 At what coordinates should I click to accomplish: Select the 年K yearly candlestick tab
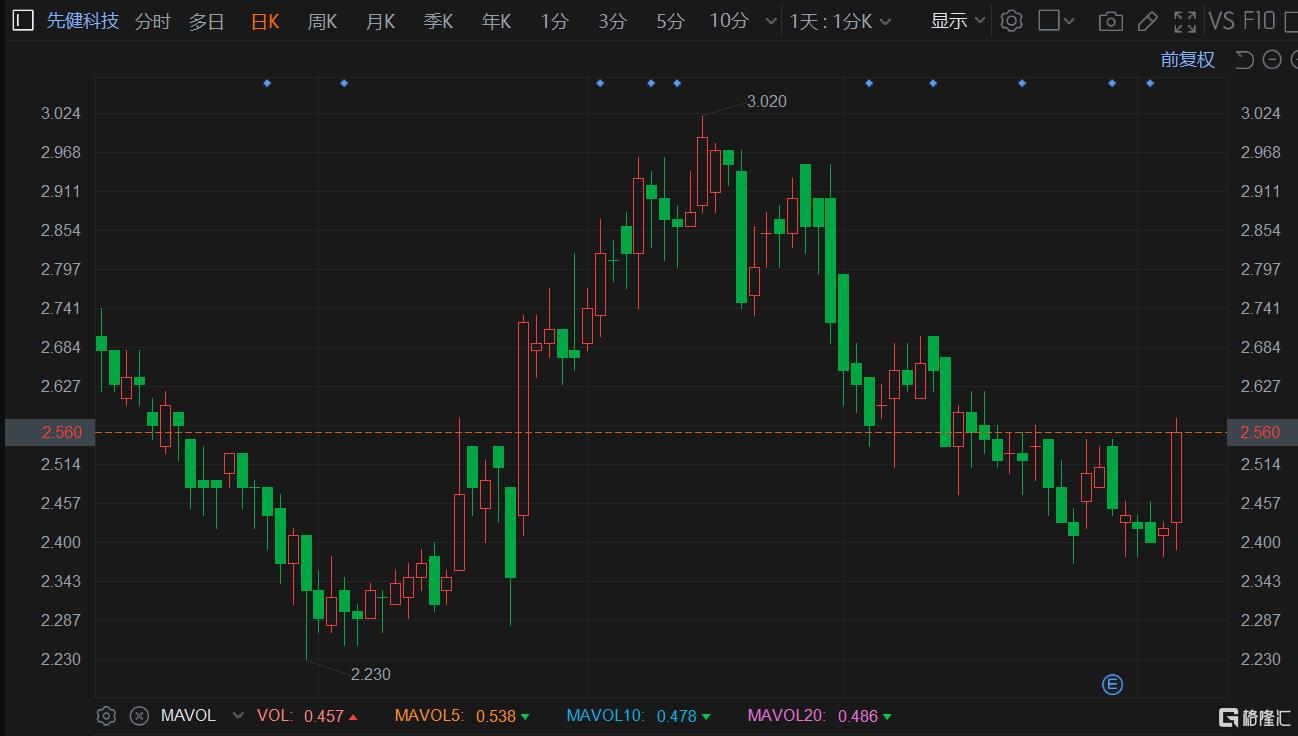click(496, 21)
